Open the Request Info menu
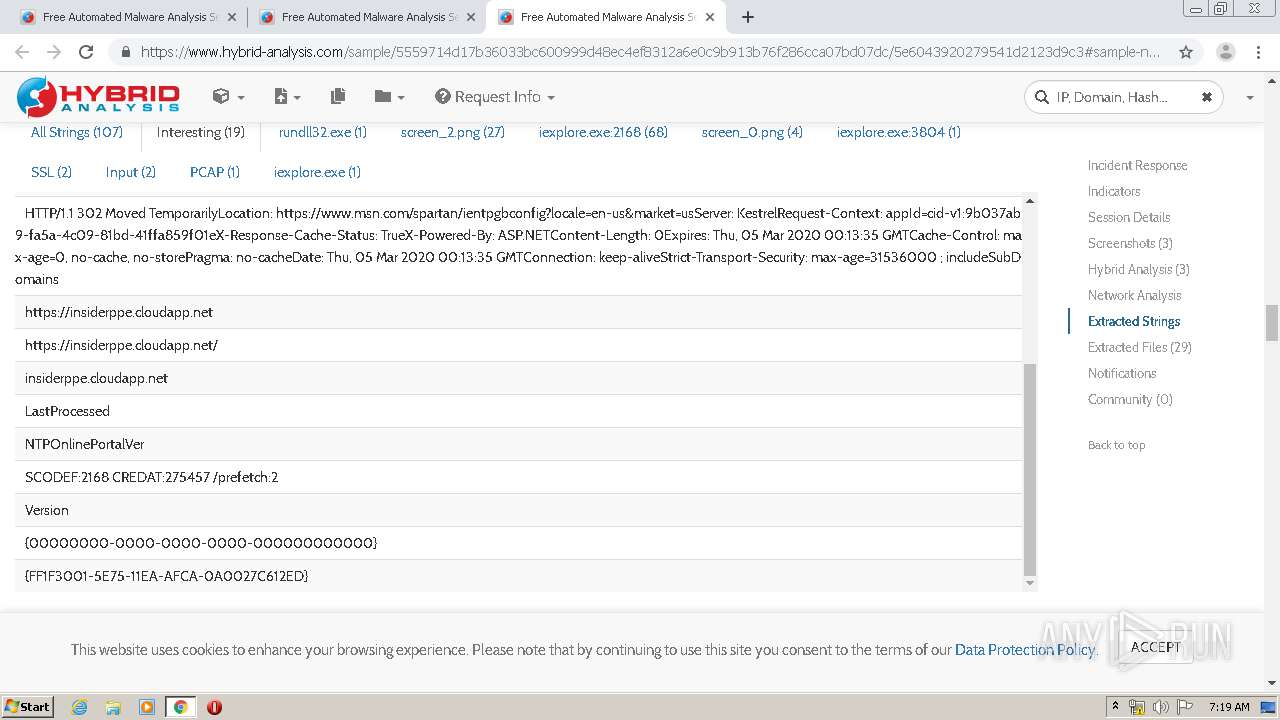Viewport: 1280px width, 720px height. (495, 97)
